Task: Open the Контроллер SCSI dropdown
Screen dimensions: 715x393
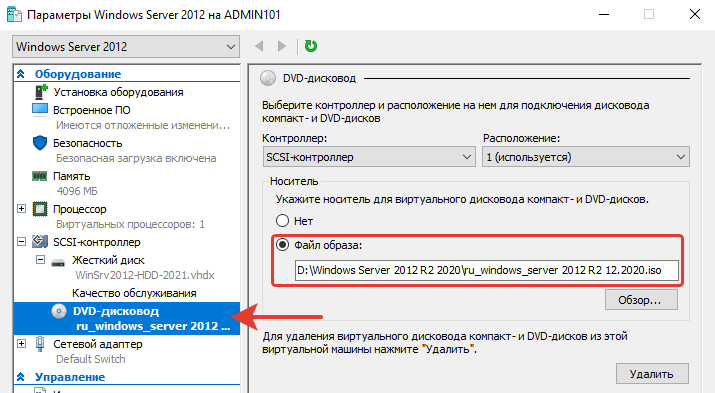Action: [369, 157]
